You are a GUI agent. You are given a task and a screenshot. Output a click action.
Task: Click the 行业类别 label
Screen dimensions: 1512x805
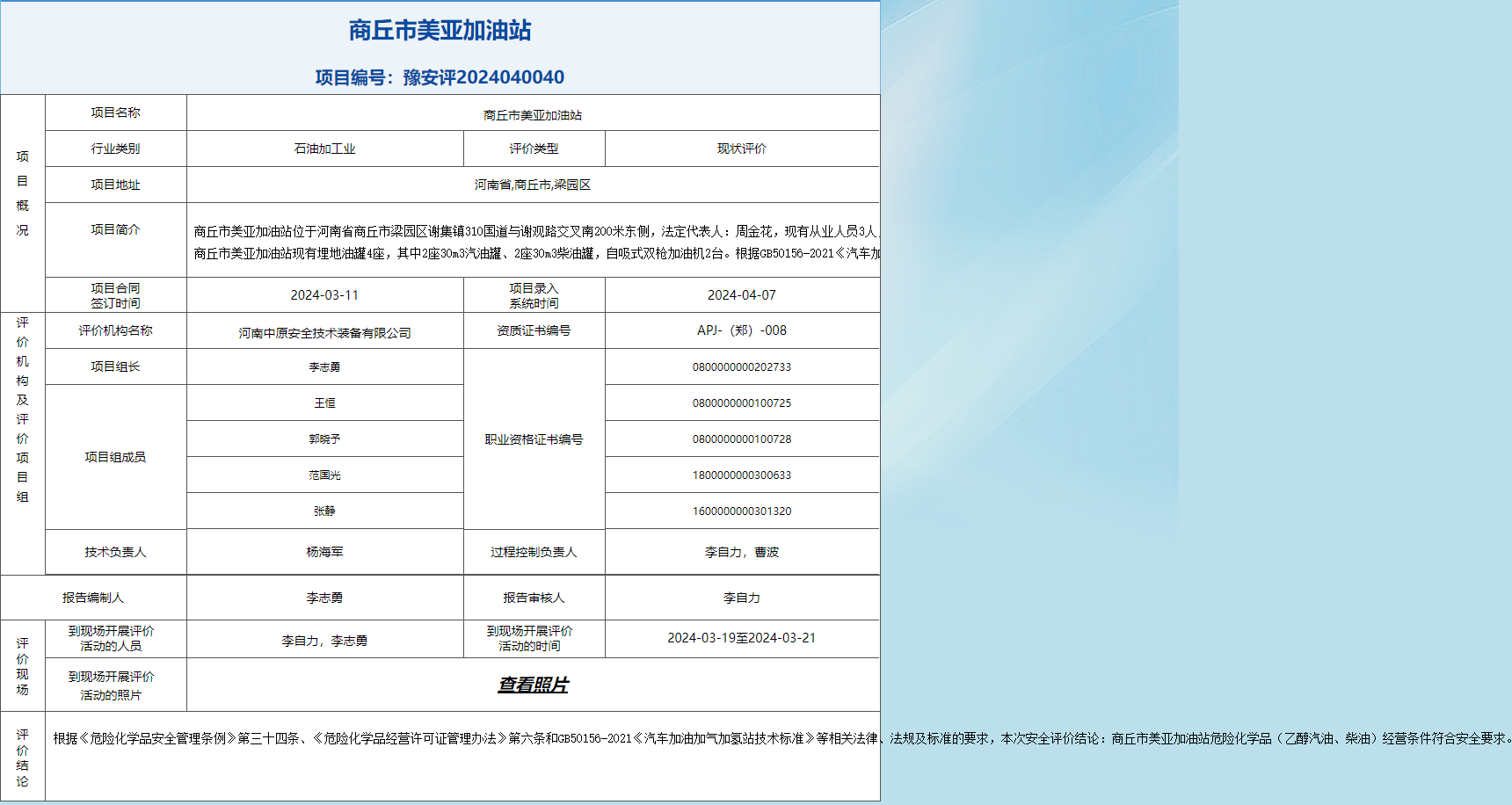click(115, 149)
